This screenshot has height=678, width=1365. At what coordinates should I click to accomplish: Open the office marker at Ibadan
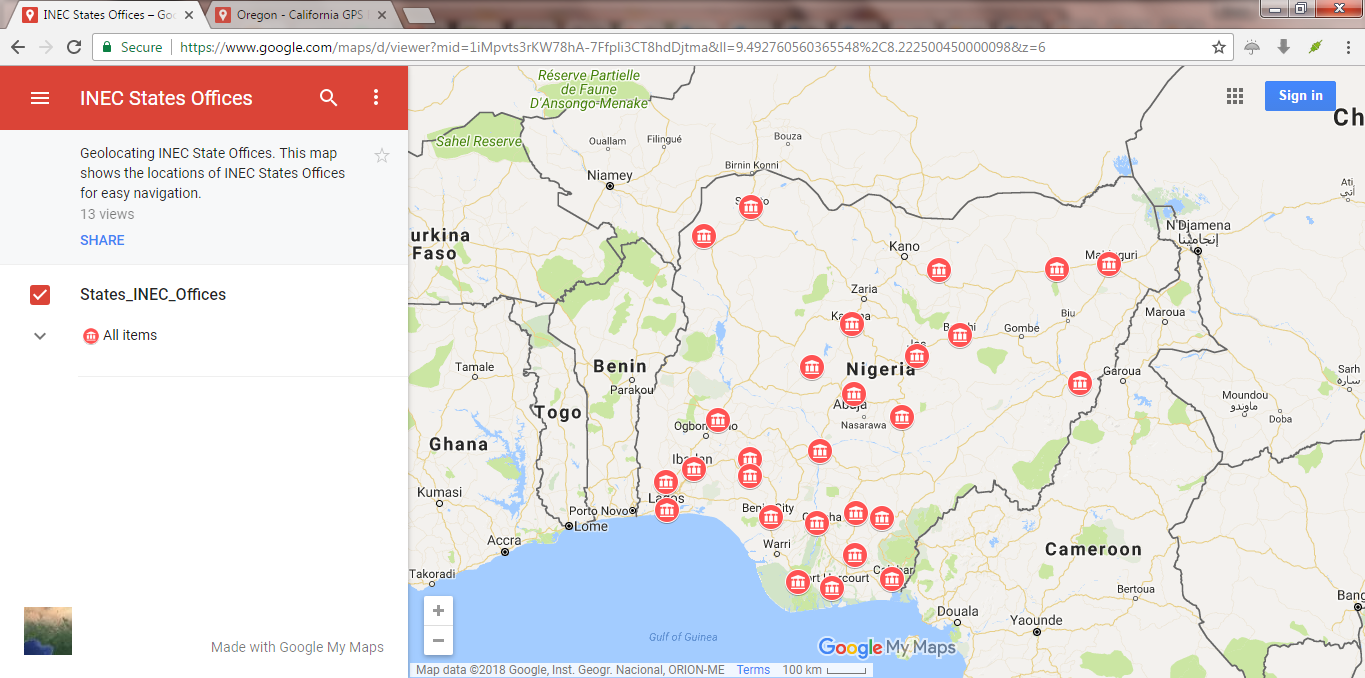pos(694,468)
